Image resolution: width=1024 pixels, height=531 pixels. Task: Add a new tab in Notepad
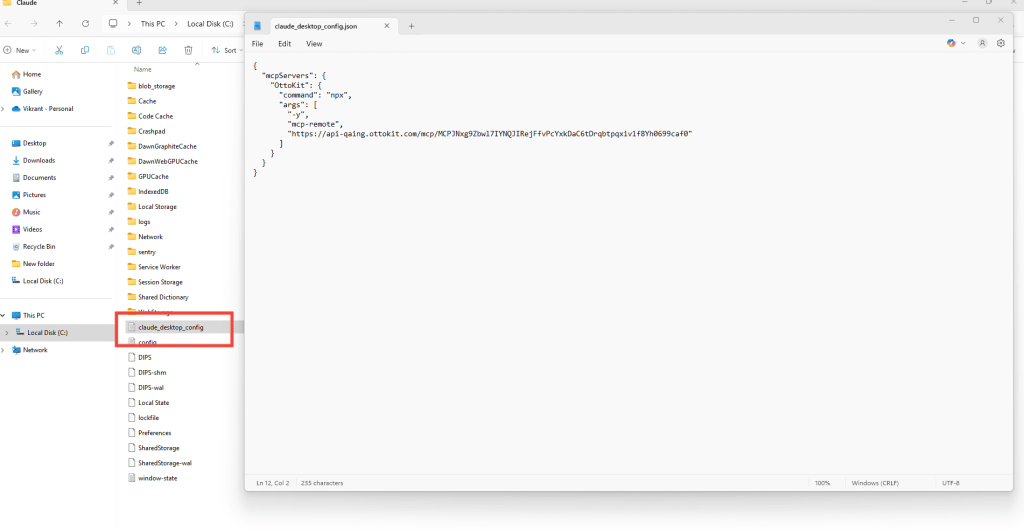click(x=411, y=25)
